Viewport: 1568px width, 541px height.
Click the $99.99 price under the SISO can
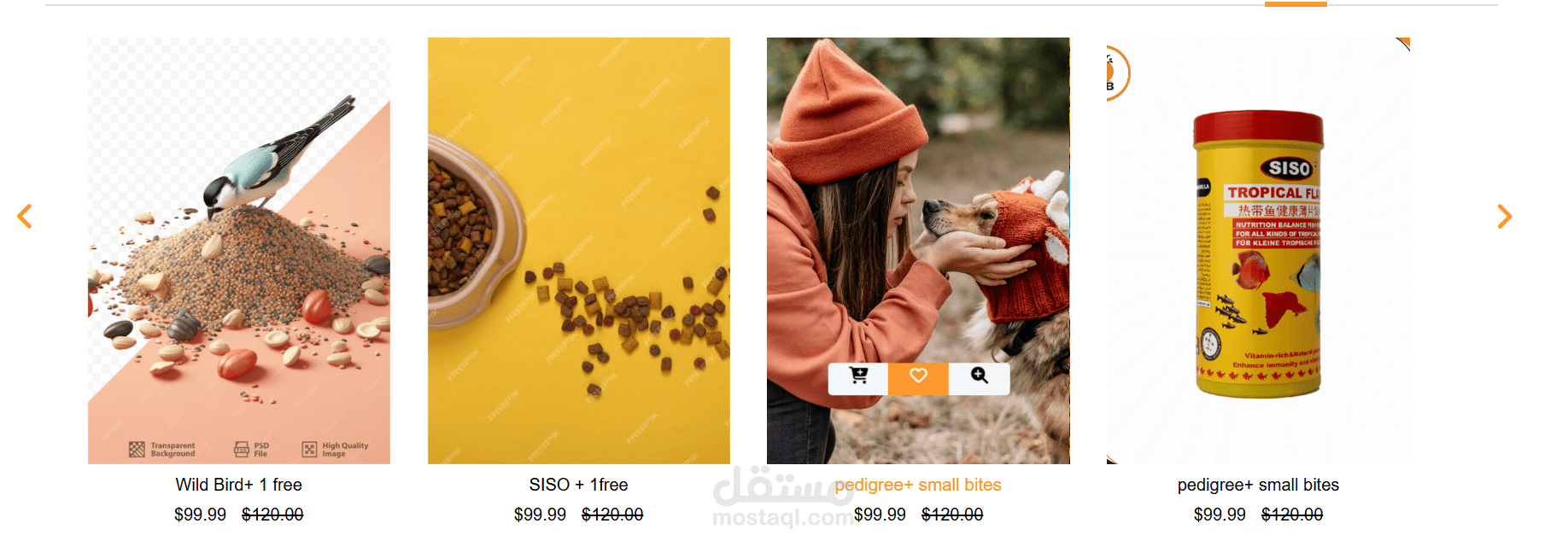click(x=1220, y=515)
